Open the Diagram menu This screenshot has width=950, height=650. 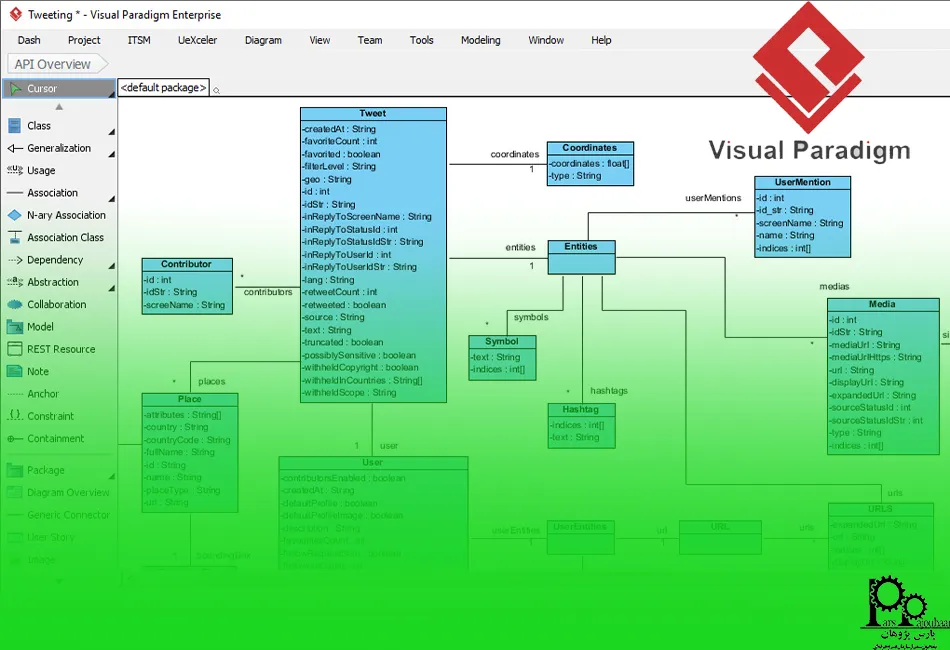point(263,40)
